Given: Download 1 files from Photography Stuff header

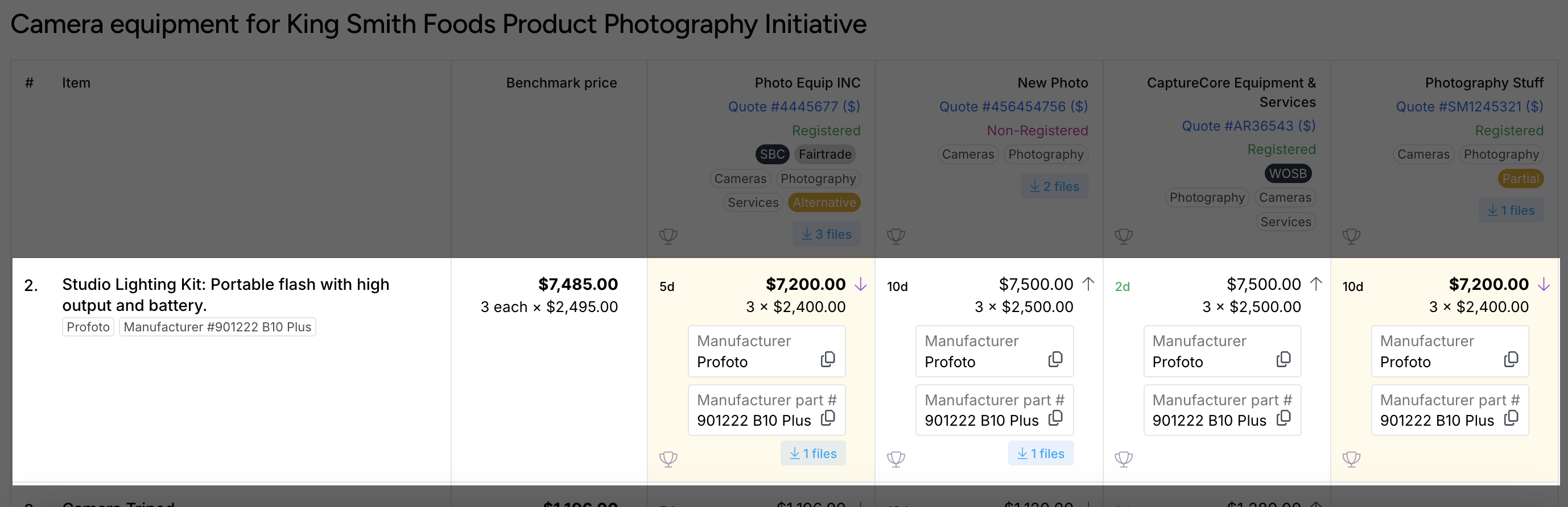Looking at the screenshot, I should click(x=1511, y=210).
